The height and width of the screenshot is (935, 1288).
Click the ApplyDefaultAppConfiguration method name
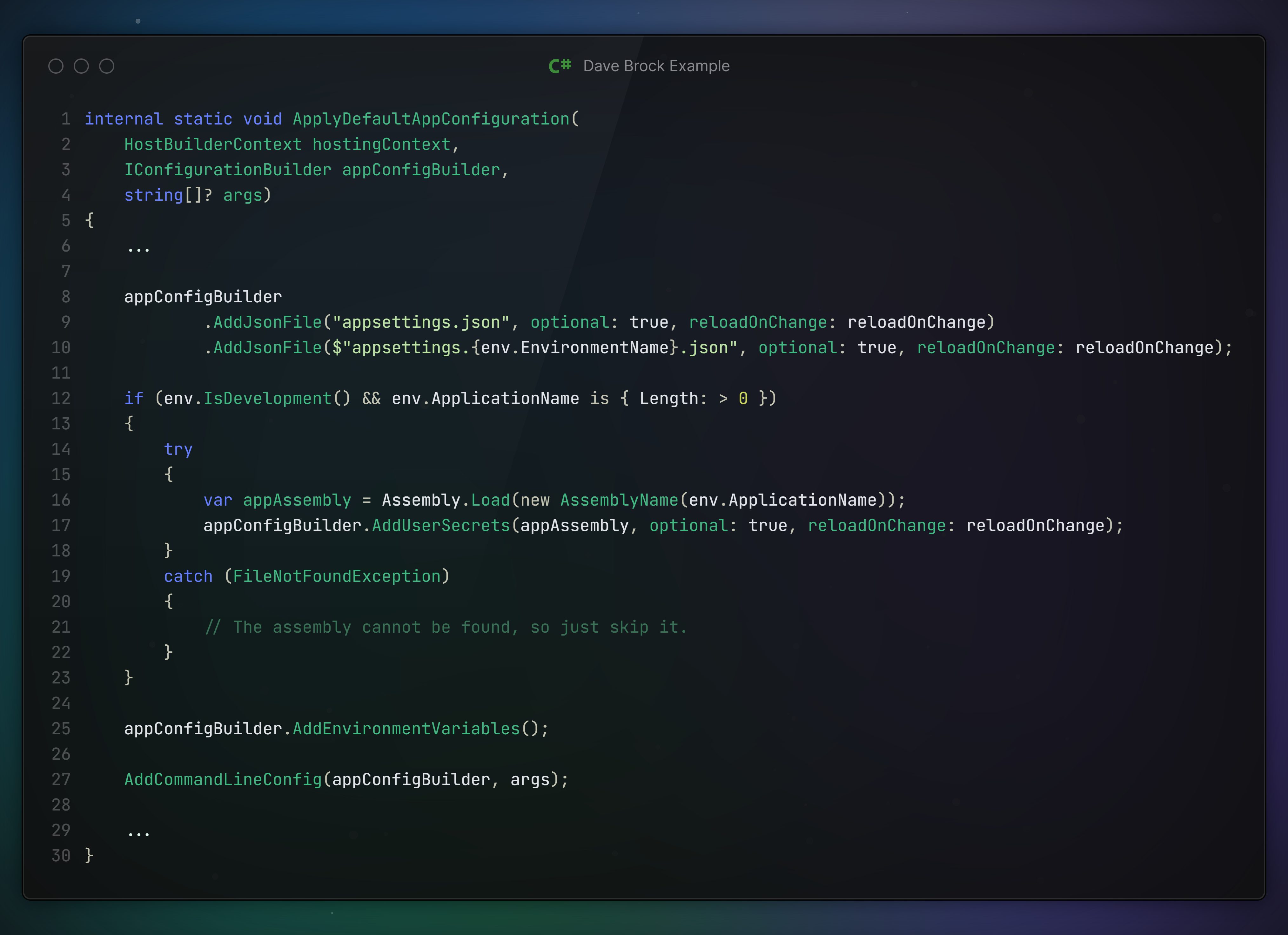[431, 119]
